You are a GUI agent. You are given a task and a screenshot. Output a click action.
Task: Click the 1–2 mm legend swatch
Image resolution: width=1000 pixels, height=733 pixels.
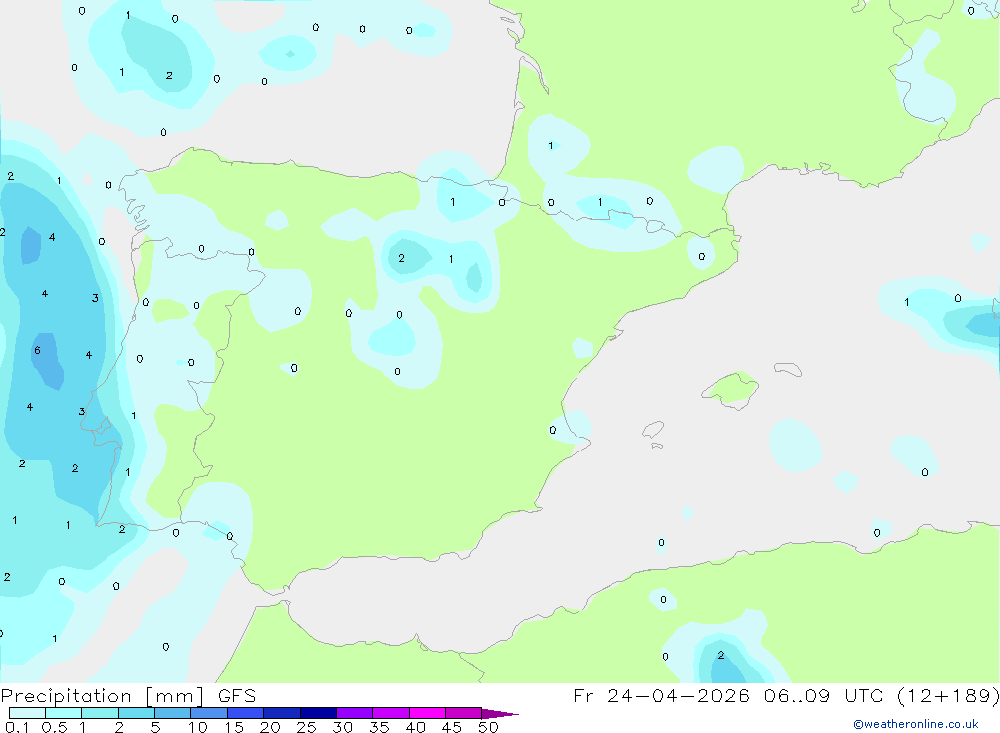[100, 713]
